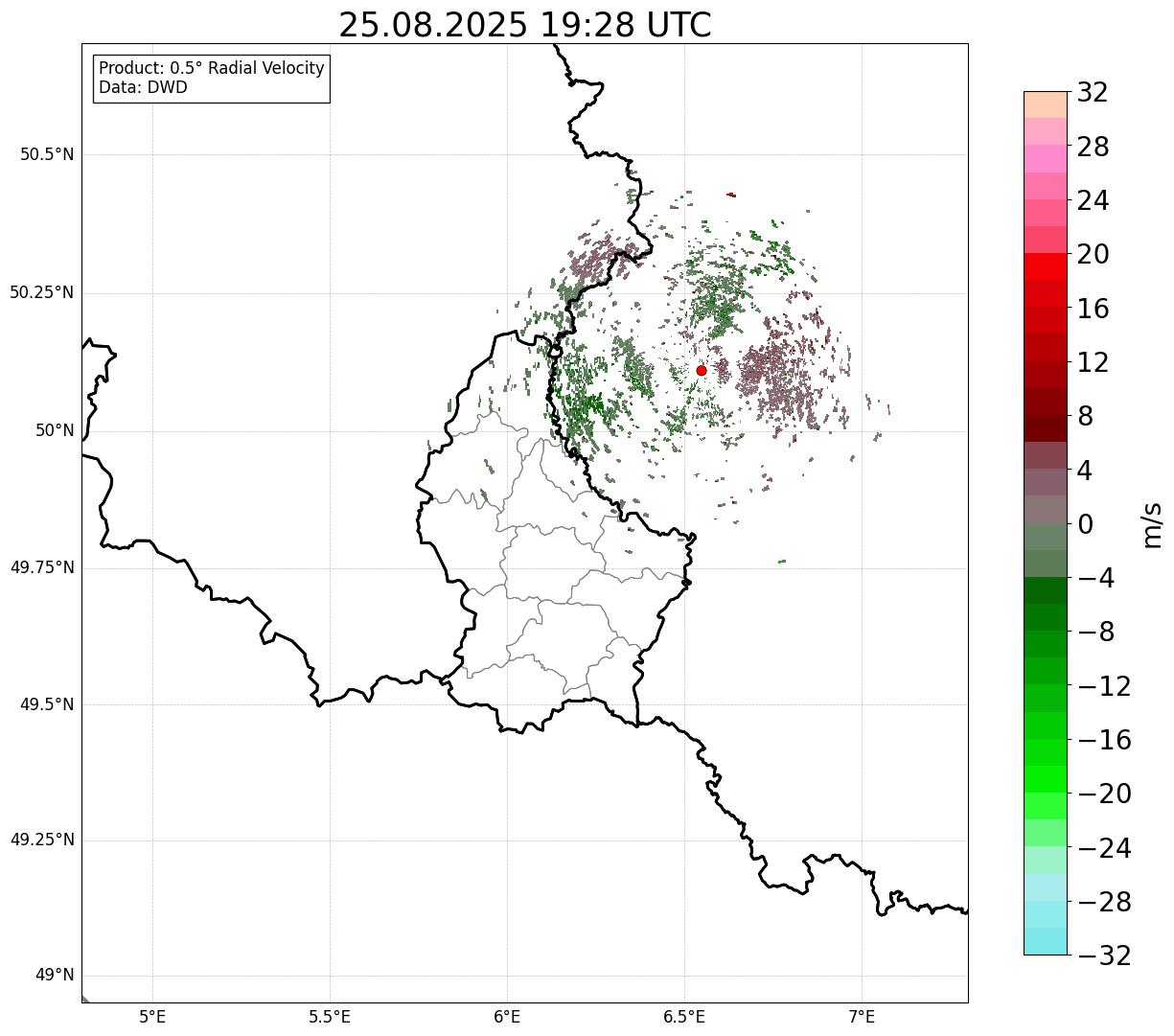This screenshot has height=1036, width=1174.
Task: Click the bright green colorbar swatch just above the −20 tick
Action: tap(1046, 779)
